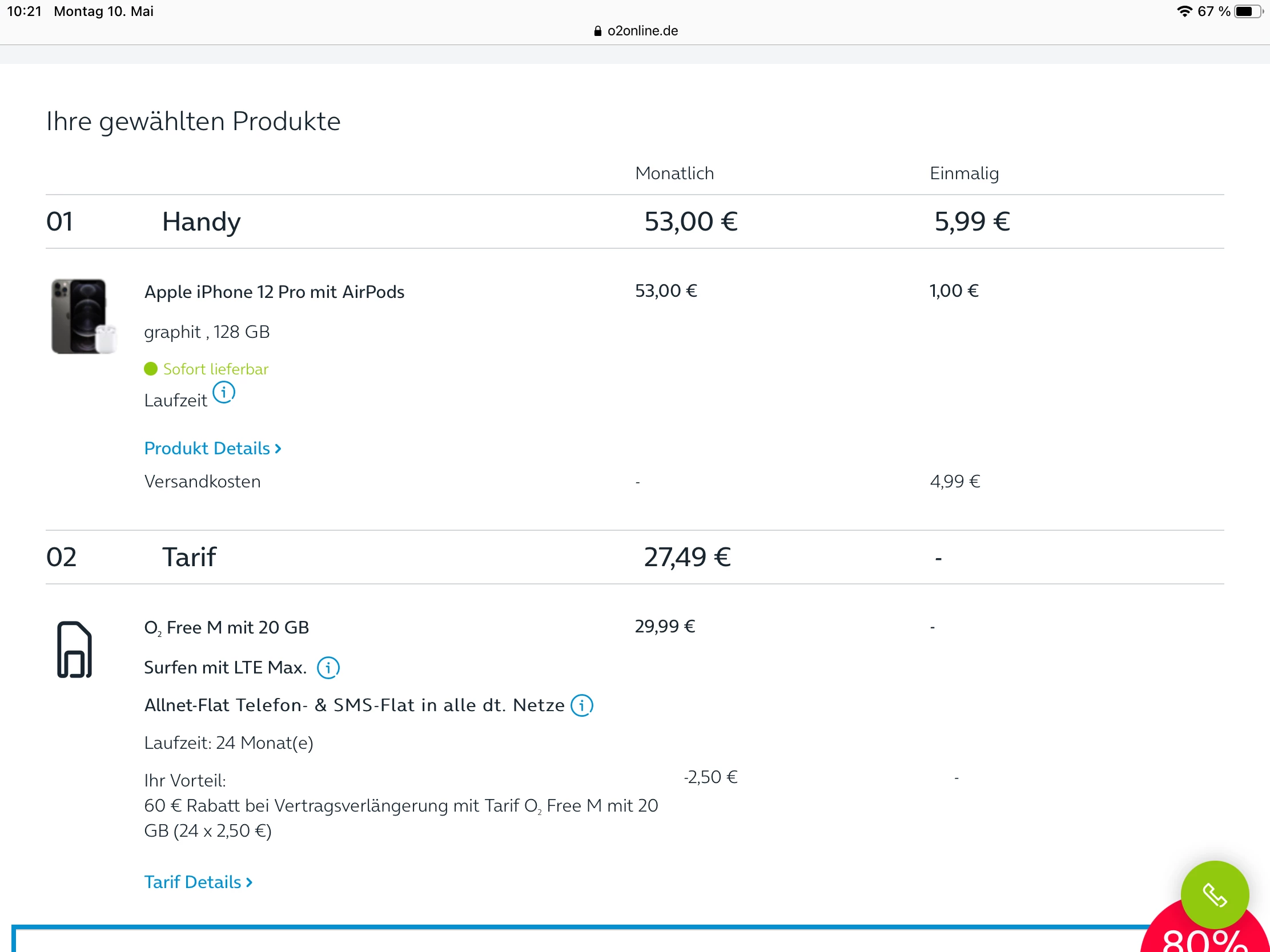
Task: Click the Laufzeit info icon
Action: (x=223, y=393)
